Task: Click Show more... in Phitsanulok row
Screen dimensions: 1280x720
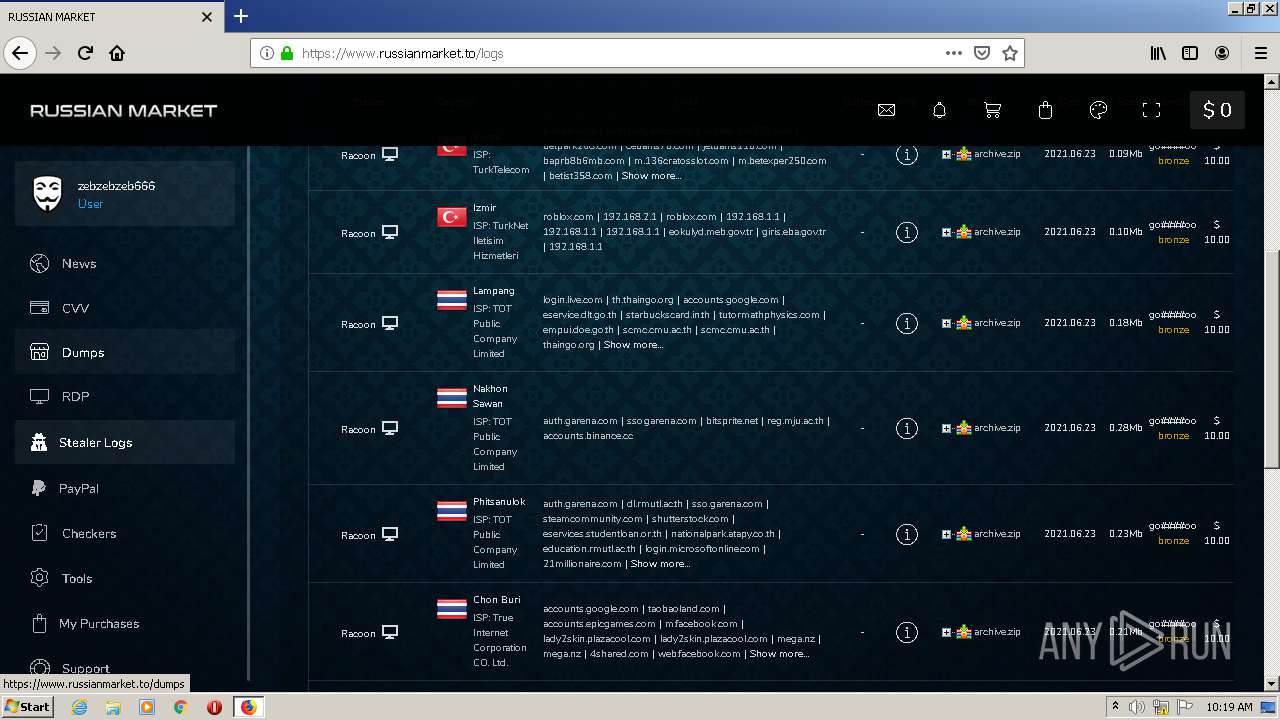Action: (660, 564)
